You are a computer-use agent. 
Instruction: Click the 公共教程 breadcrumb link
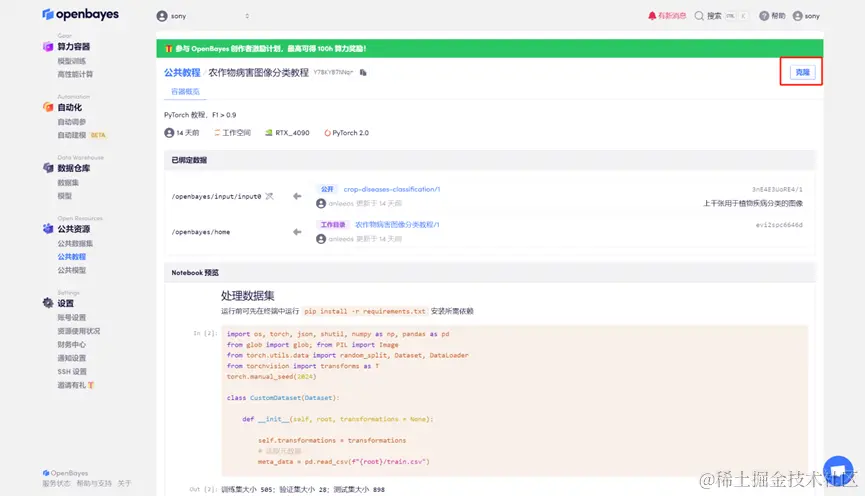[x=182, y=72]
